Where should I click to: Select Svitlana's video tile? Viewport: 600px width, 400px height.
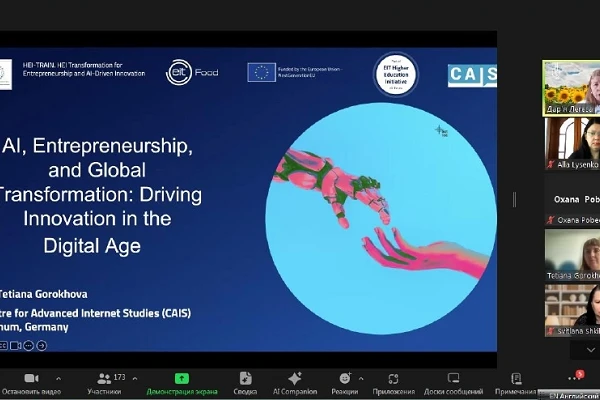572,310
